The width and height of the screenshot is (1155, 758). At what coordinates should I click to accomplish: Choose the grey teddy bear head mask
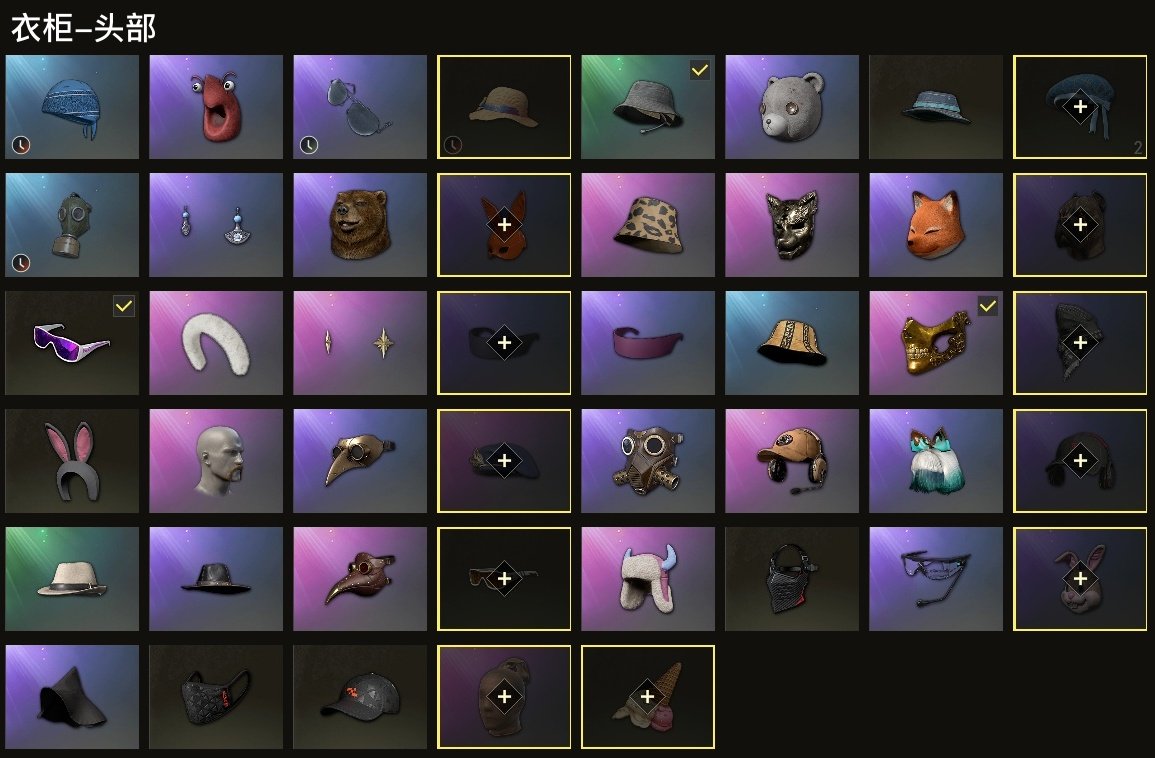click(x=792, y=107)
